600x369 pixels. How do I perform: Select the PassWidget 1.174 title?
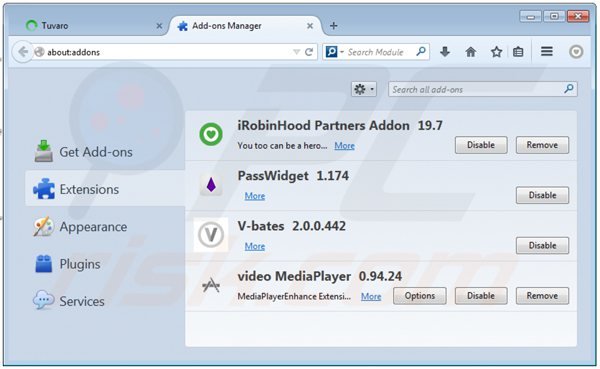[x=293, y=176]
